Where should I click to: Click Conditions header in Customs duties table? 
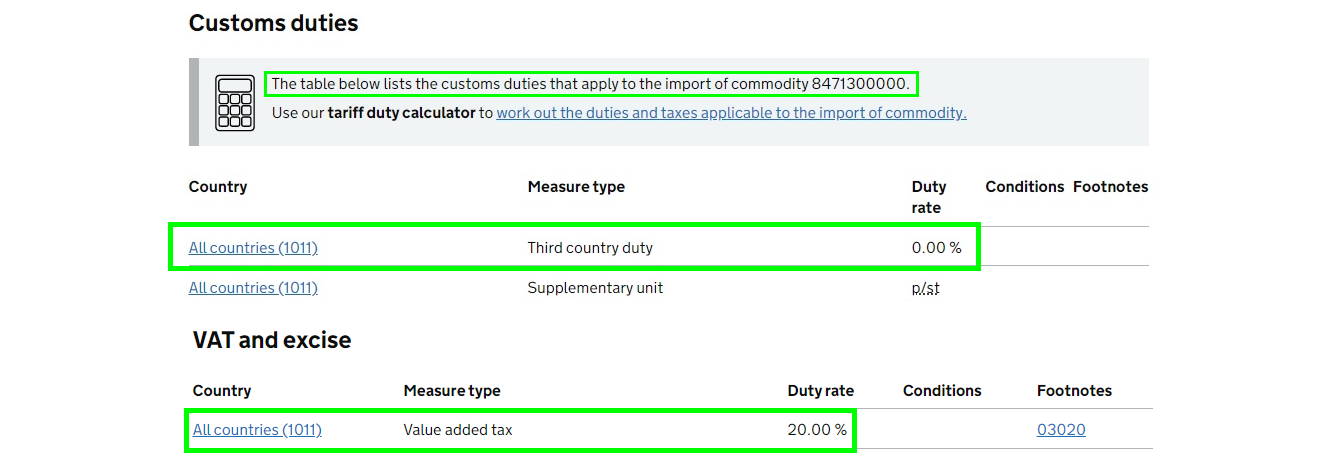pos(1024,187)
